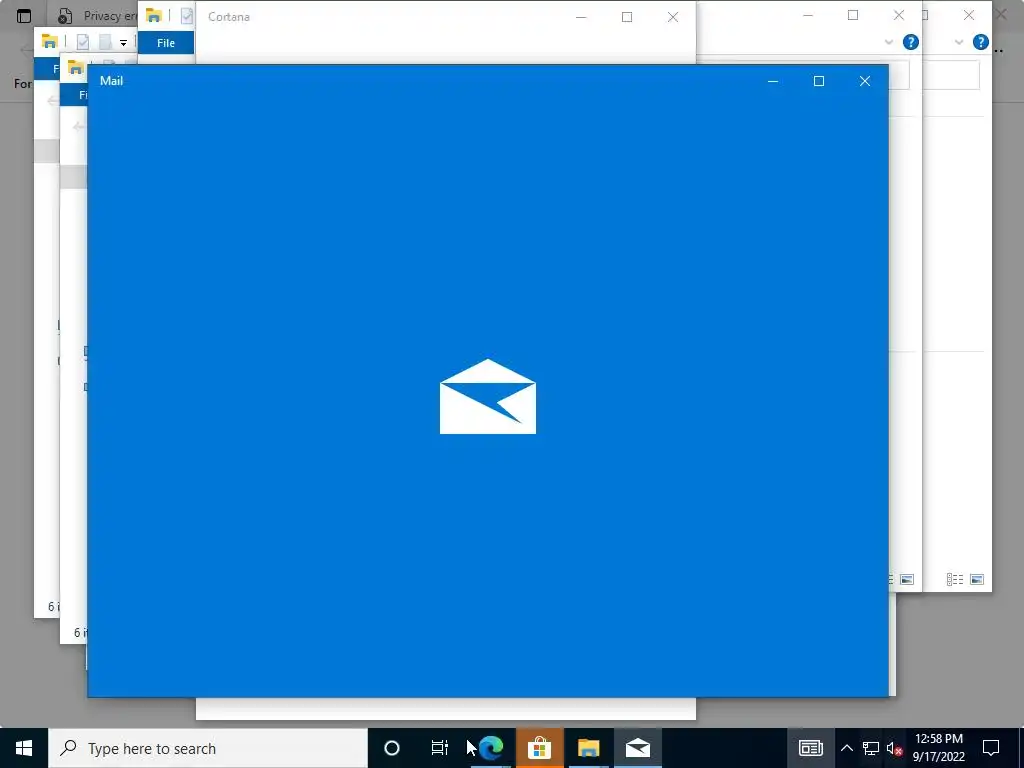1024x768 pixels.
Task: Open Help in the File Explorer window behind Mail's corner
Action: coord(910,42)
